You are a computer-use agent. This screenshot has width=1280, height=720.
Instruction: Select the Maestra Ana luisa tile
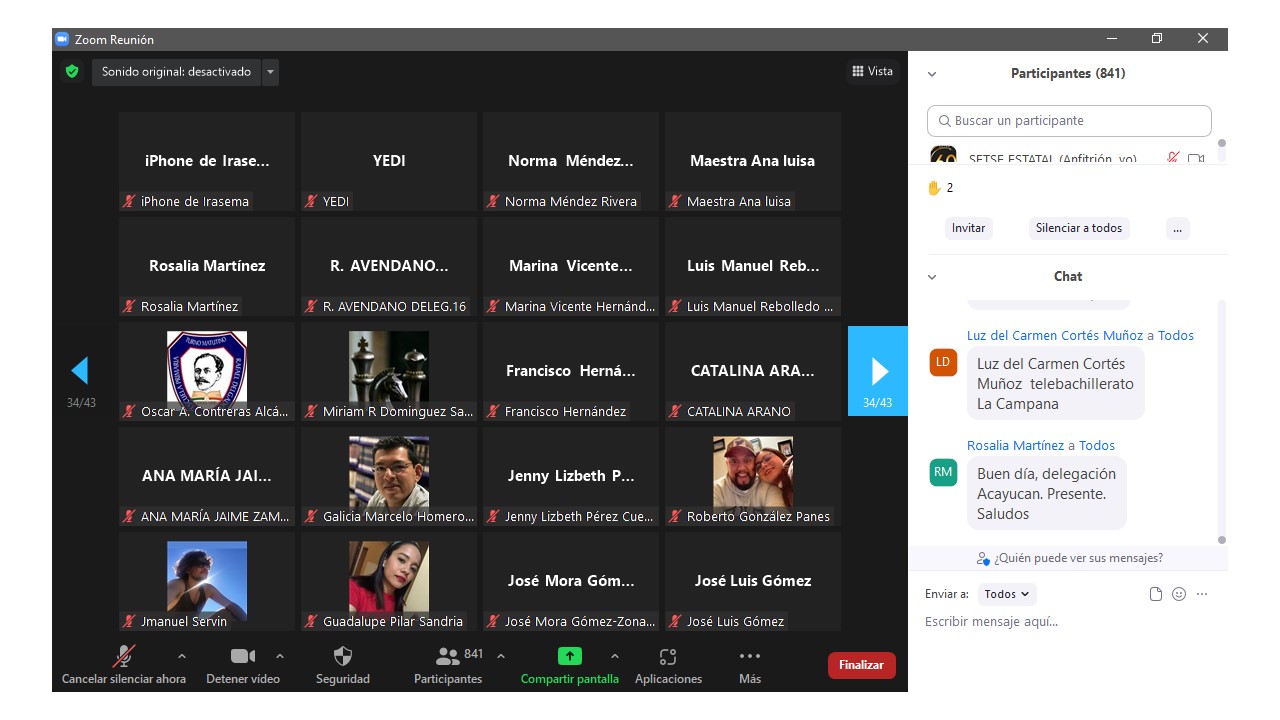(x=753, y=161)
